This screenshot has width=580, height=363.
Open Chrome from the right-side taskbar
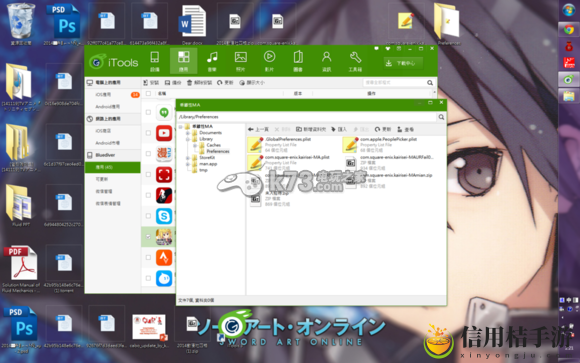point(569,30)
